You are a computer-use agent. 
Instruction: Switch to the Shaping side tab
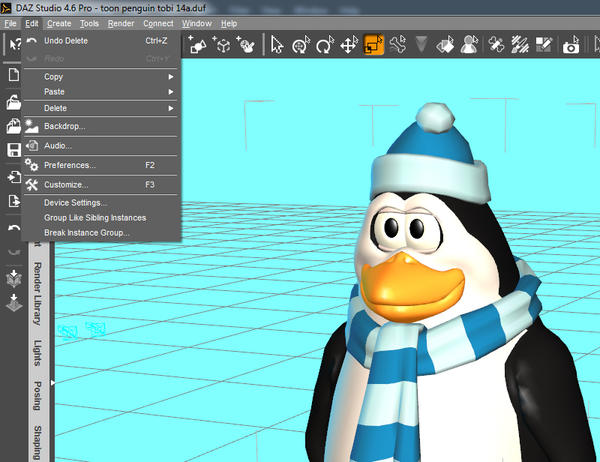tap(37, 443)
